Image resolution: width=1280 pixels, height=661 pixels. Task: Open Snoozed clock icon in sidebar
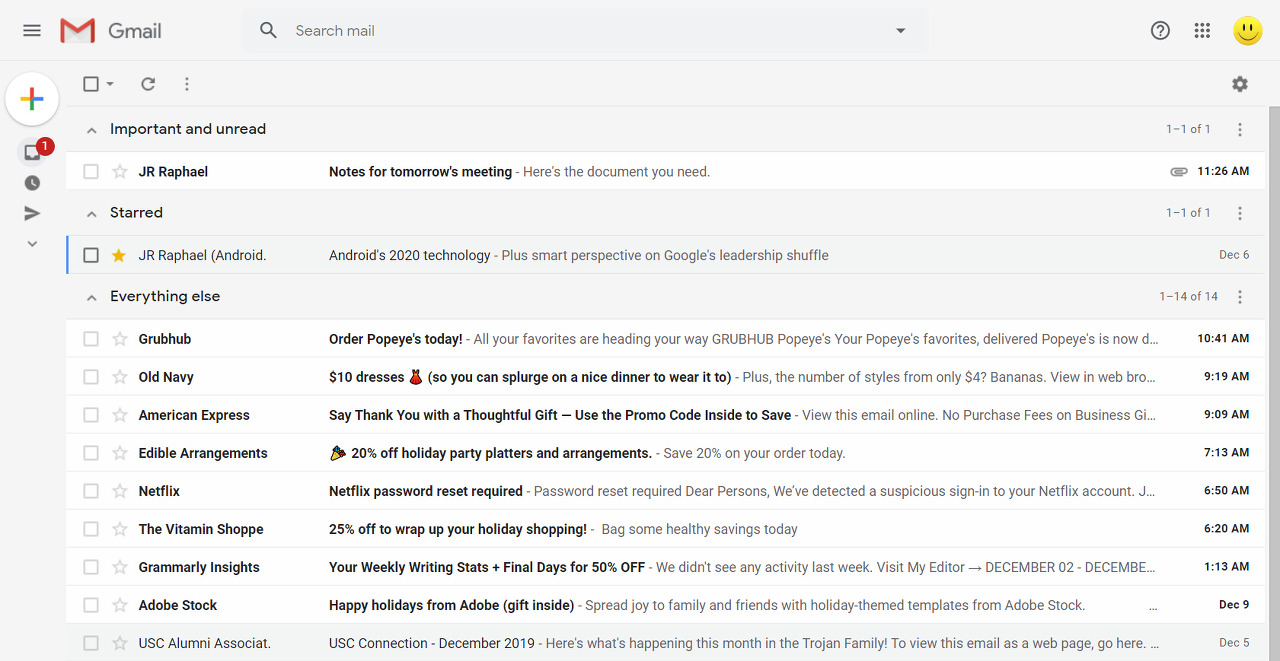click(x=32, y=183)
